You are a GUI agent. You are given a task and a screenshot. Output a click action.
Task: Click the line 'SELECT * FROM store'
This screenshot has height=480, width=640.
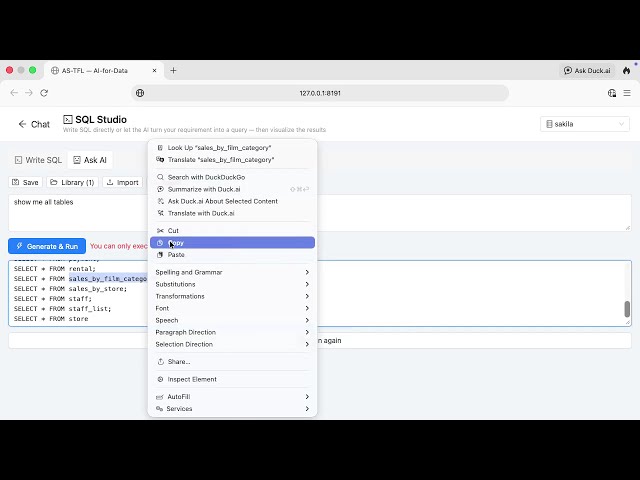point(51,319)
